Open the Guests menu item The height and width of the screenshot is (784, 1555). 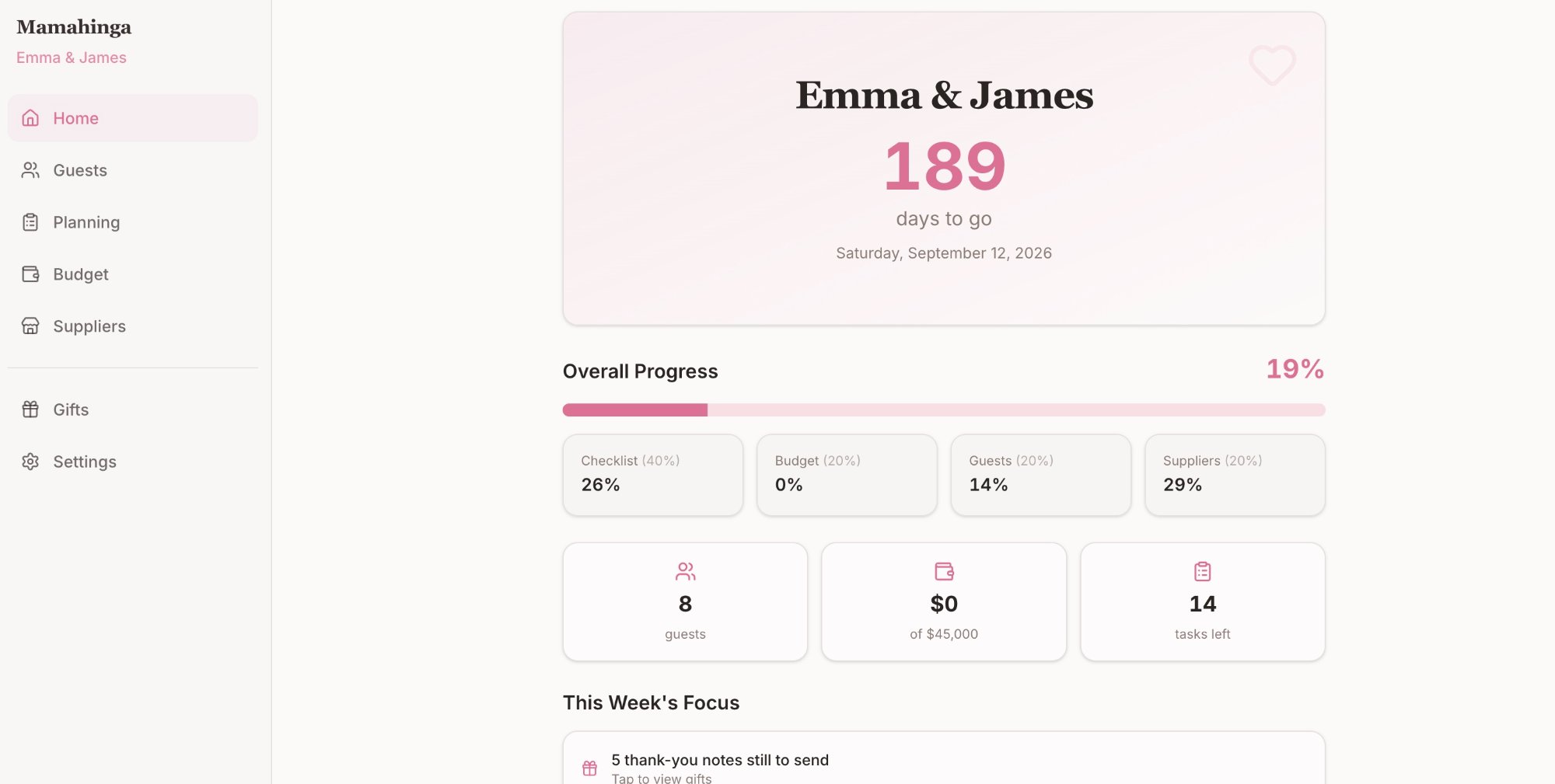pyautogui.click(x=80, y=170)
